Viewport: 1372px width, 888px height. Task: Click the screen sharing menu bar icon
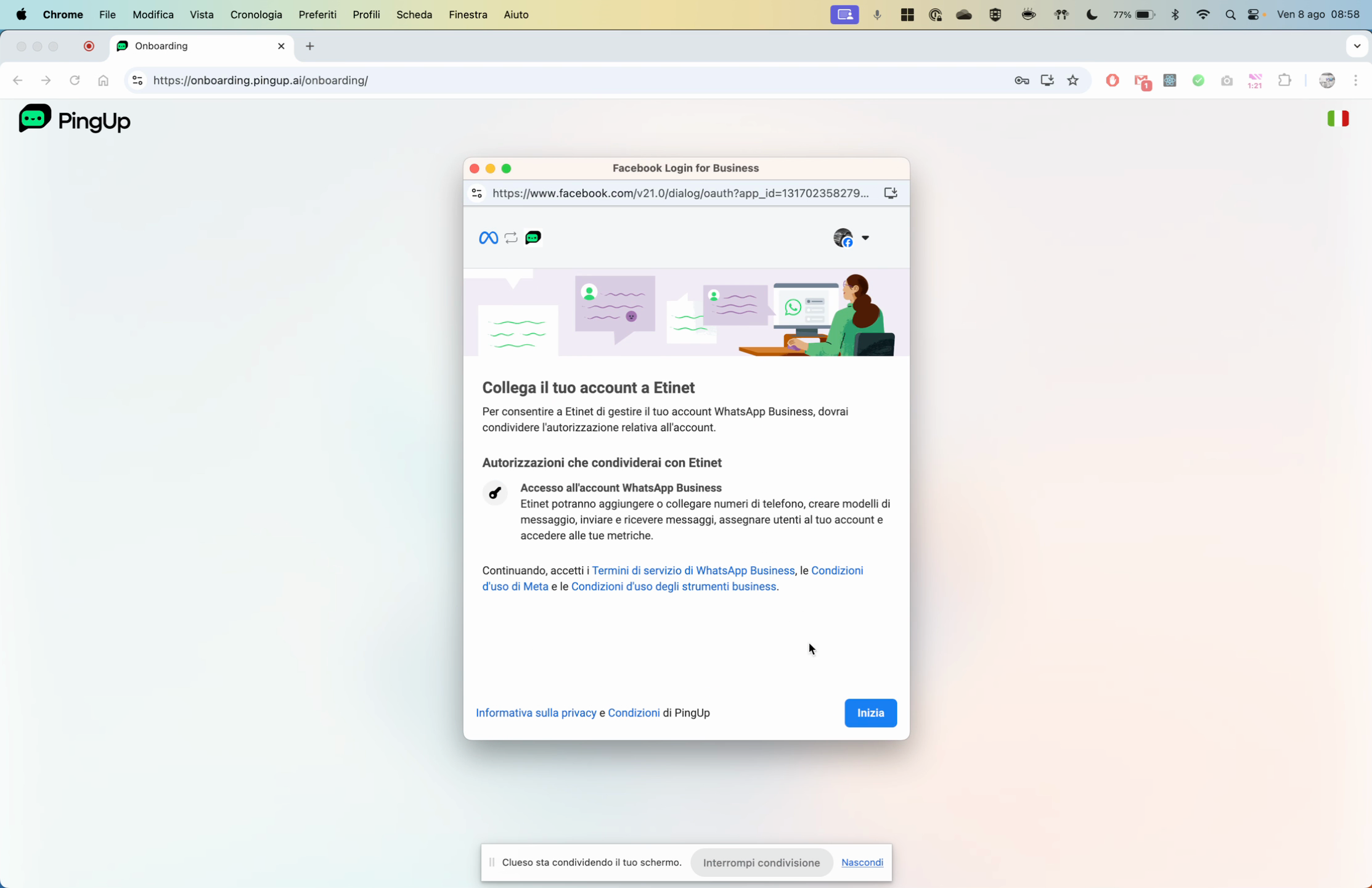tap(844, 15)
